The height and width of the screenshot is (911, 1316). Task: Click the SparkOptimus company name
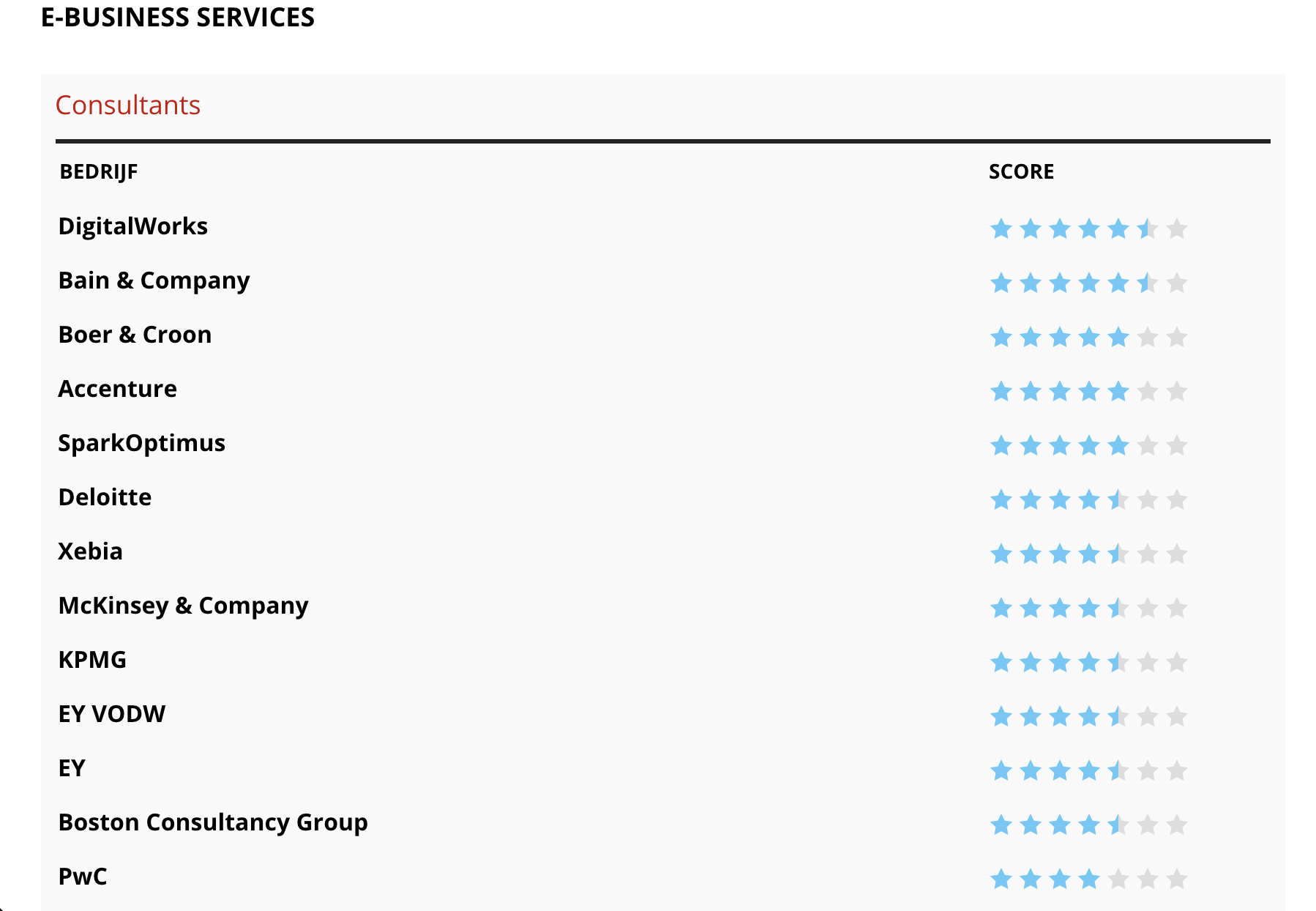[x=142, y=443]
